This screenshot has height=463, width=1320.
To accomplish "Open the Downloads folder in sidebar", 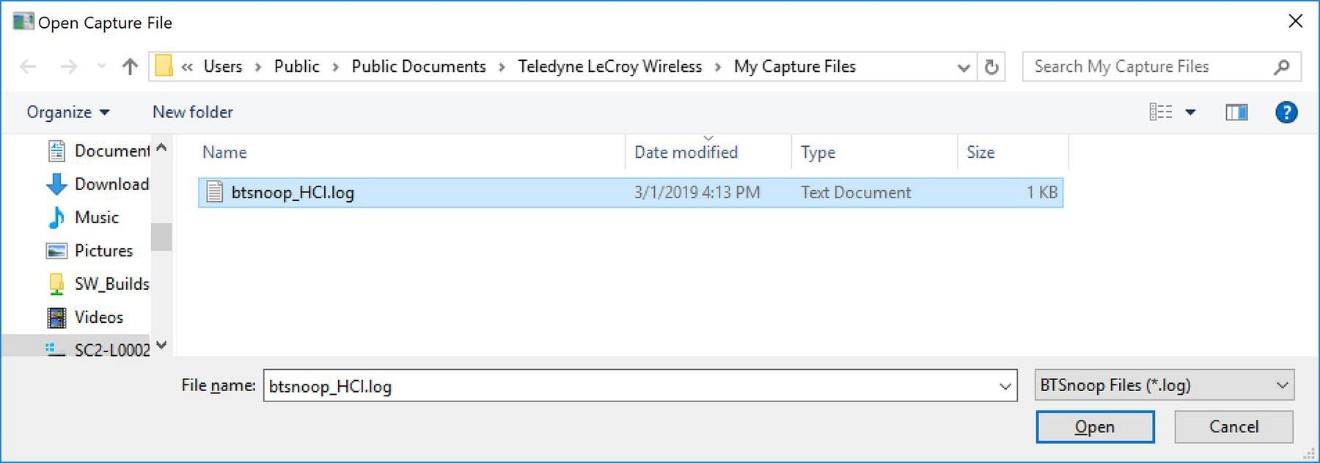I will [98, 184].
